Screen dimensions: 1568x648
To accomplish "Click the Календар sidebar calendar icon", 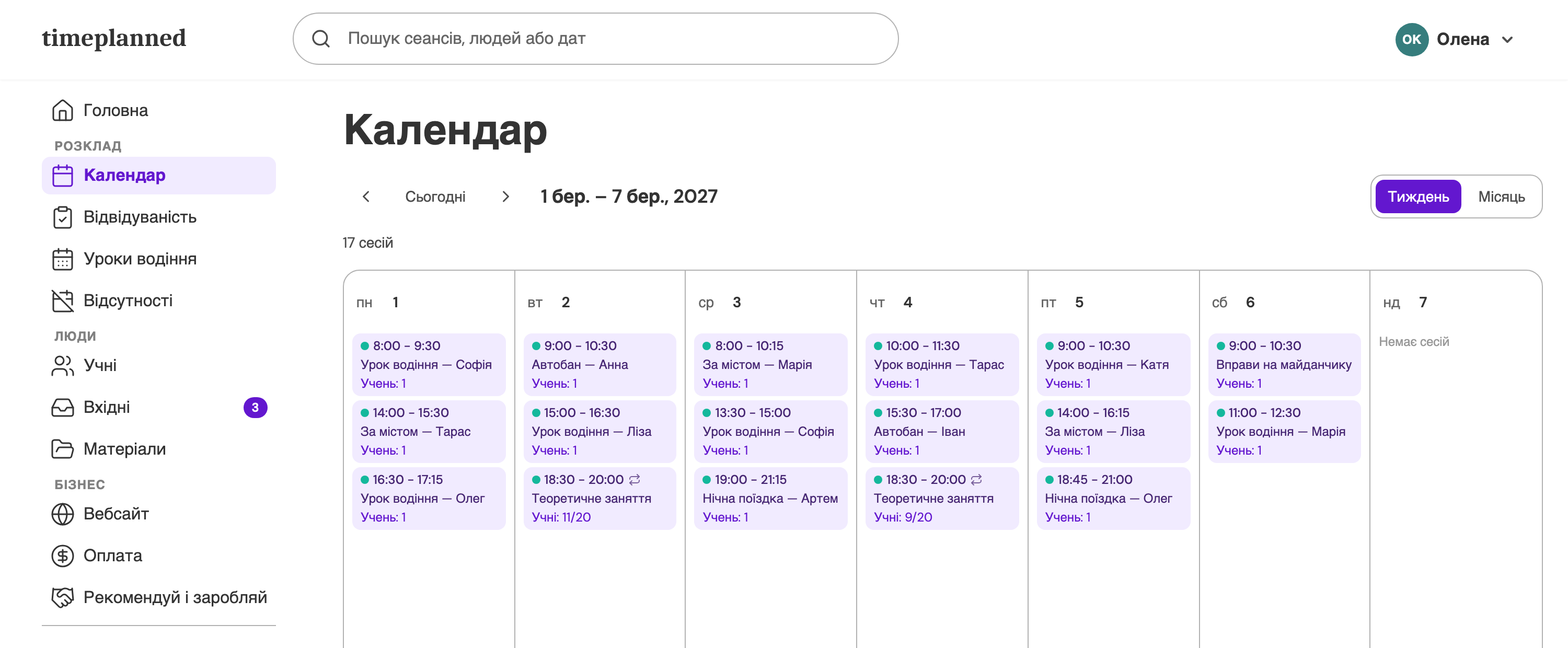I will pyautogui.click(x=63, y=175).
